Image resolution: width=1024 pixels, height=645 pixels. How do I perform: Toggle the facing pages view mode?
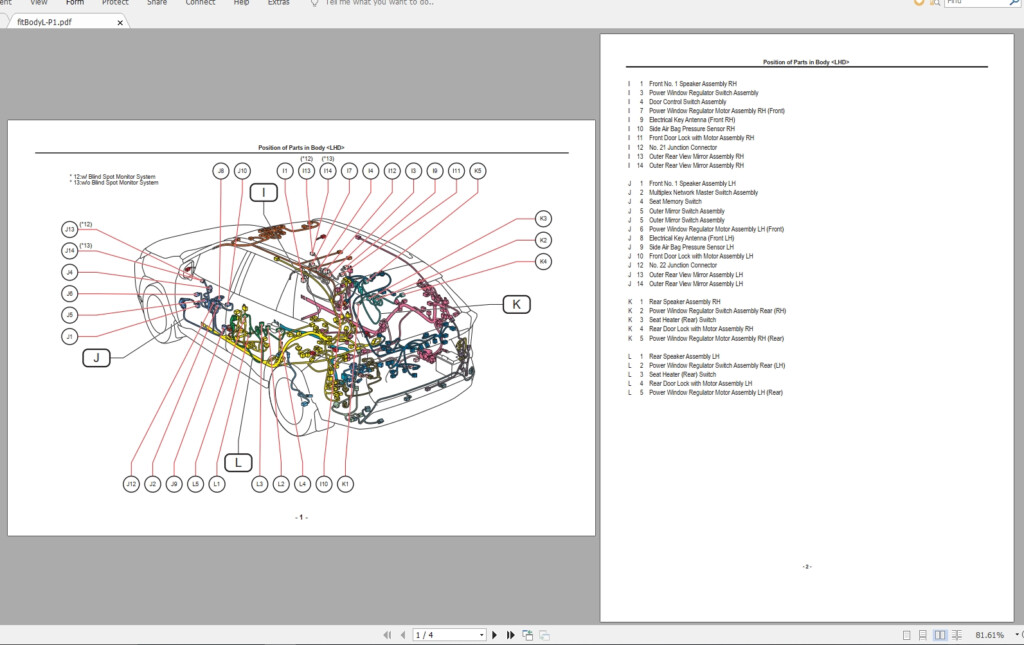pos(940,635)
